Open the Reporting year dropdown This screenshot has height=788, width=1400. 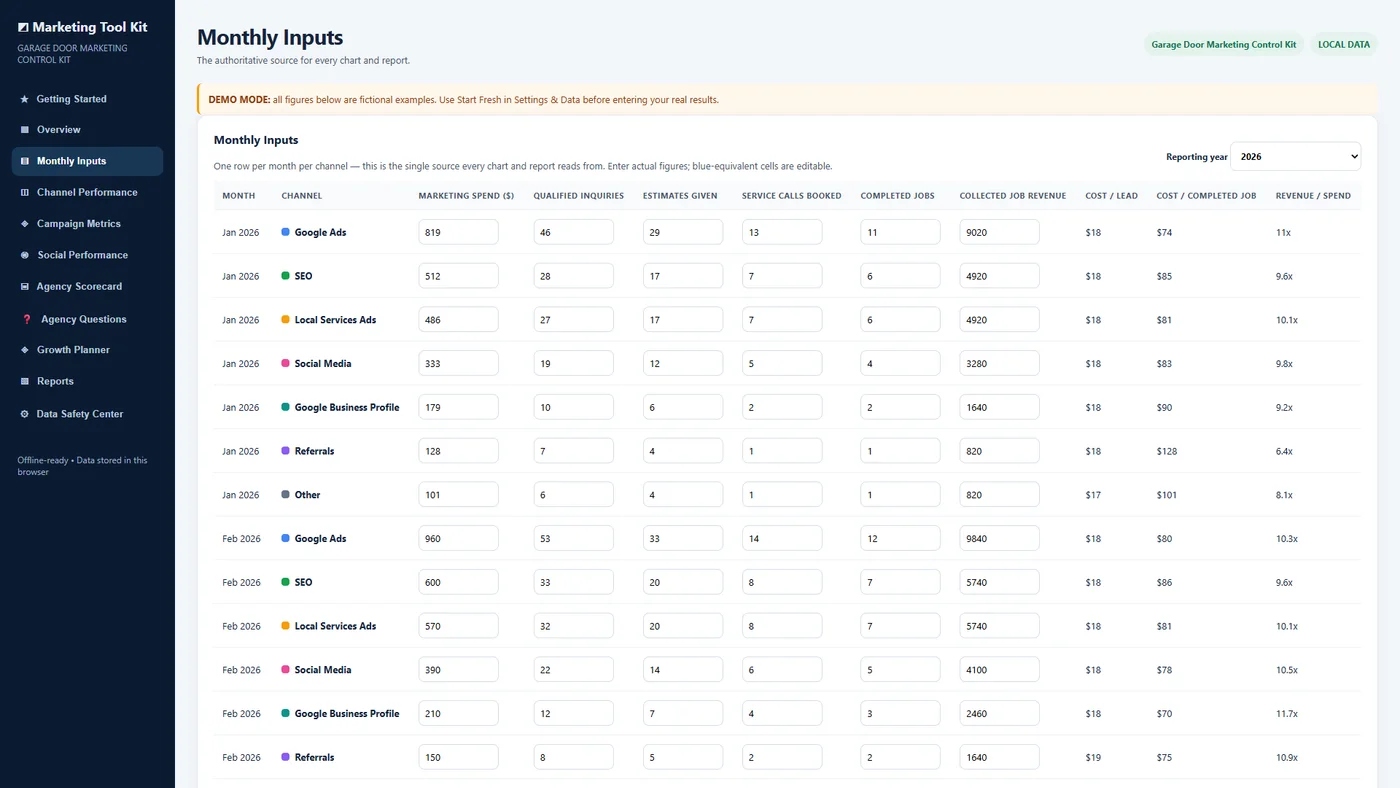(x=1295, y=157)
